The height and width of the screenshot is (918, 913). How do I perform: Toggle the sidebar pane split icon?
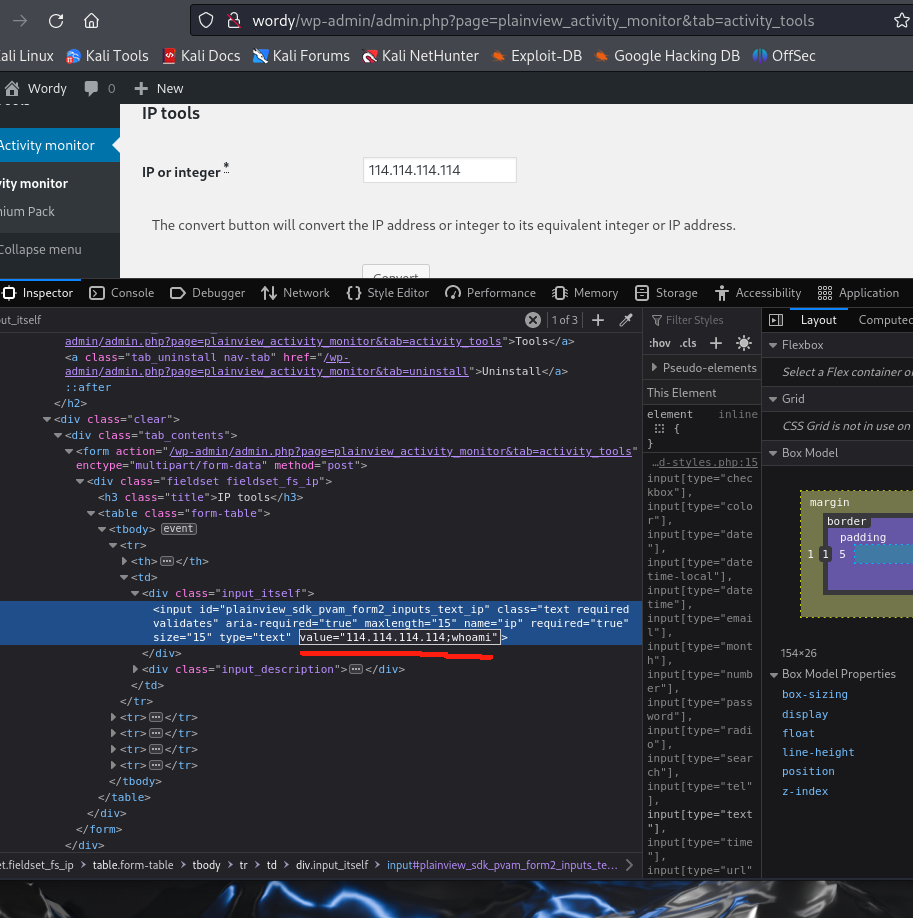click(x=776, y=320)
